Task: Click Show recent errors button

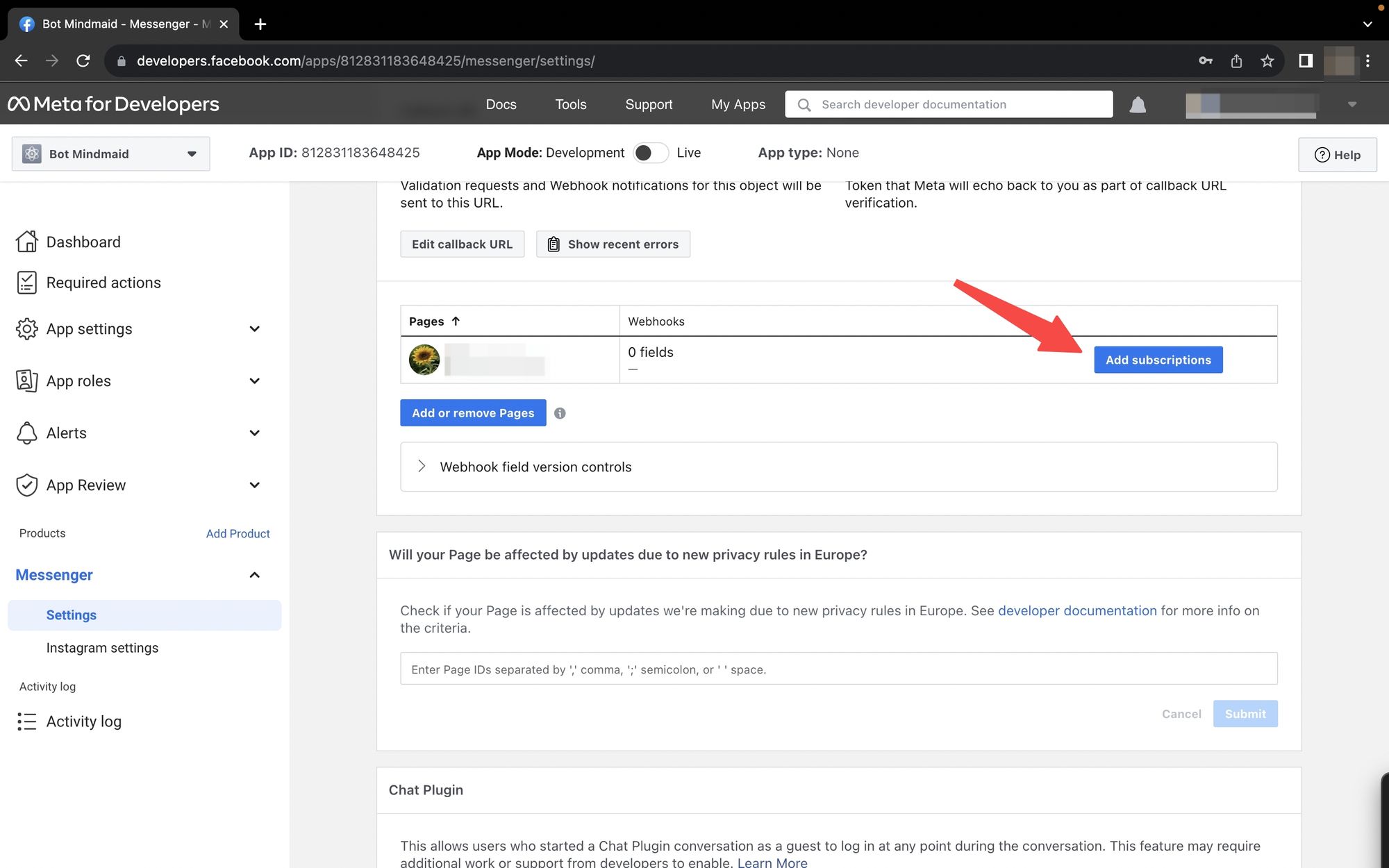Action: (613, 244)
